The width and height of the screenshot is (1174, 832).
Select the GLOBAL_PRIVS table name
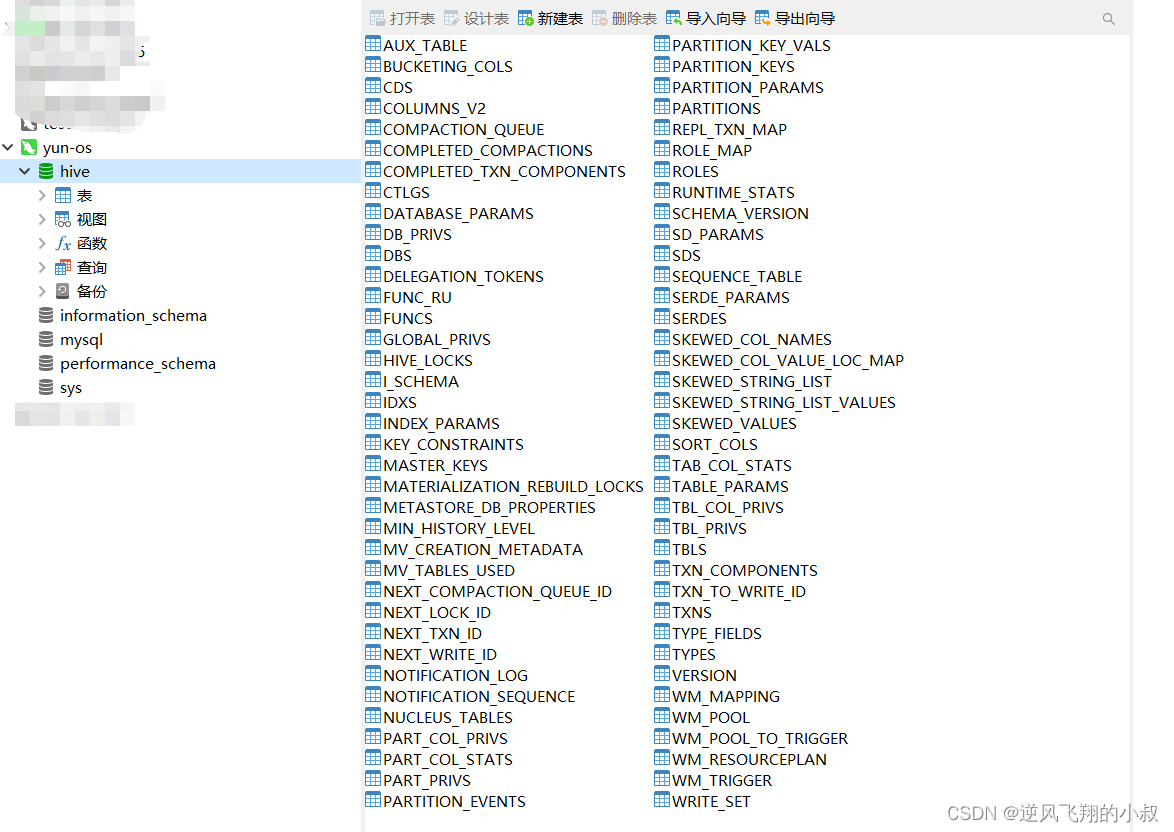437,339
